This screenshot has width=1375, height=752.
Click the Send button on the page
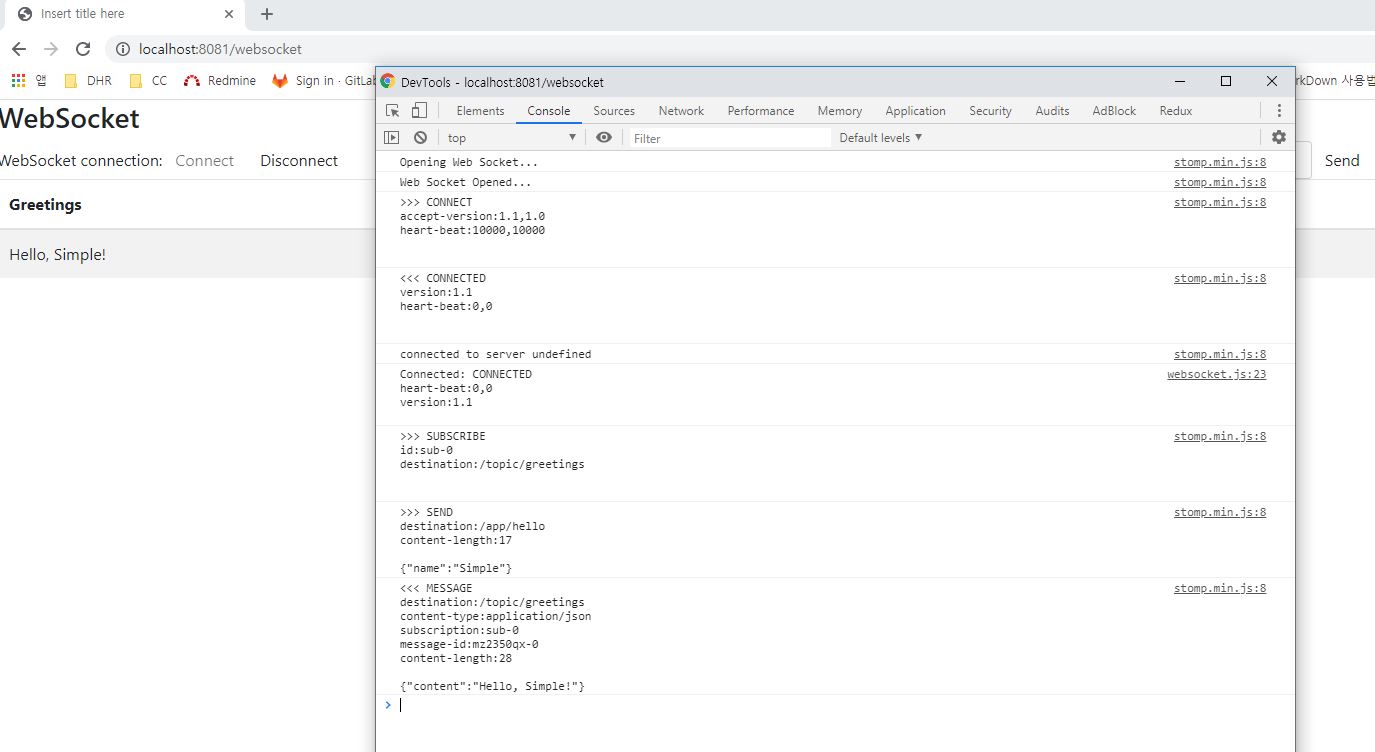point(1342,161)
